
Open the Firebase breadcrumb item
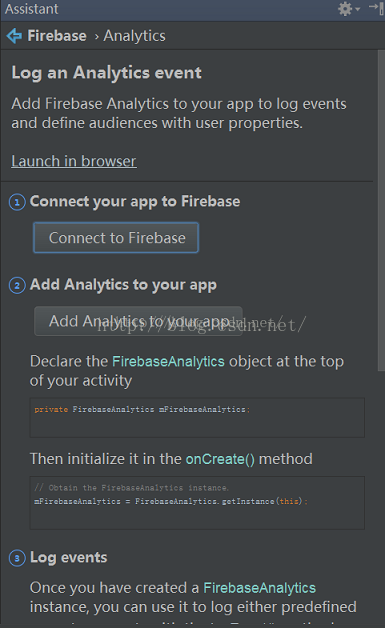point(57,36)
